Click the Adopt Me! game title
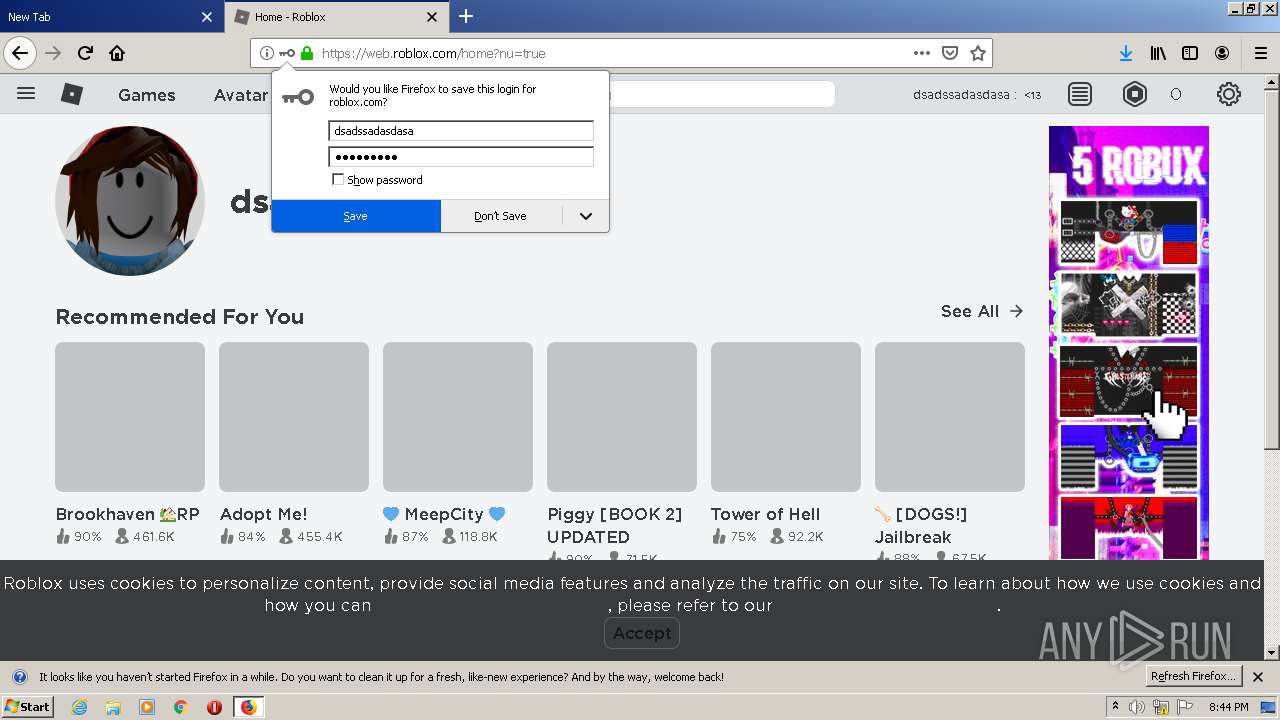The height and width of the screenshot is (720, 1280). [263, 514]
